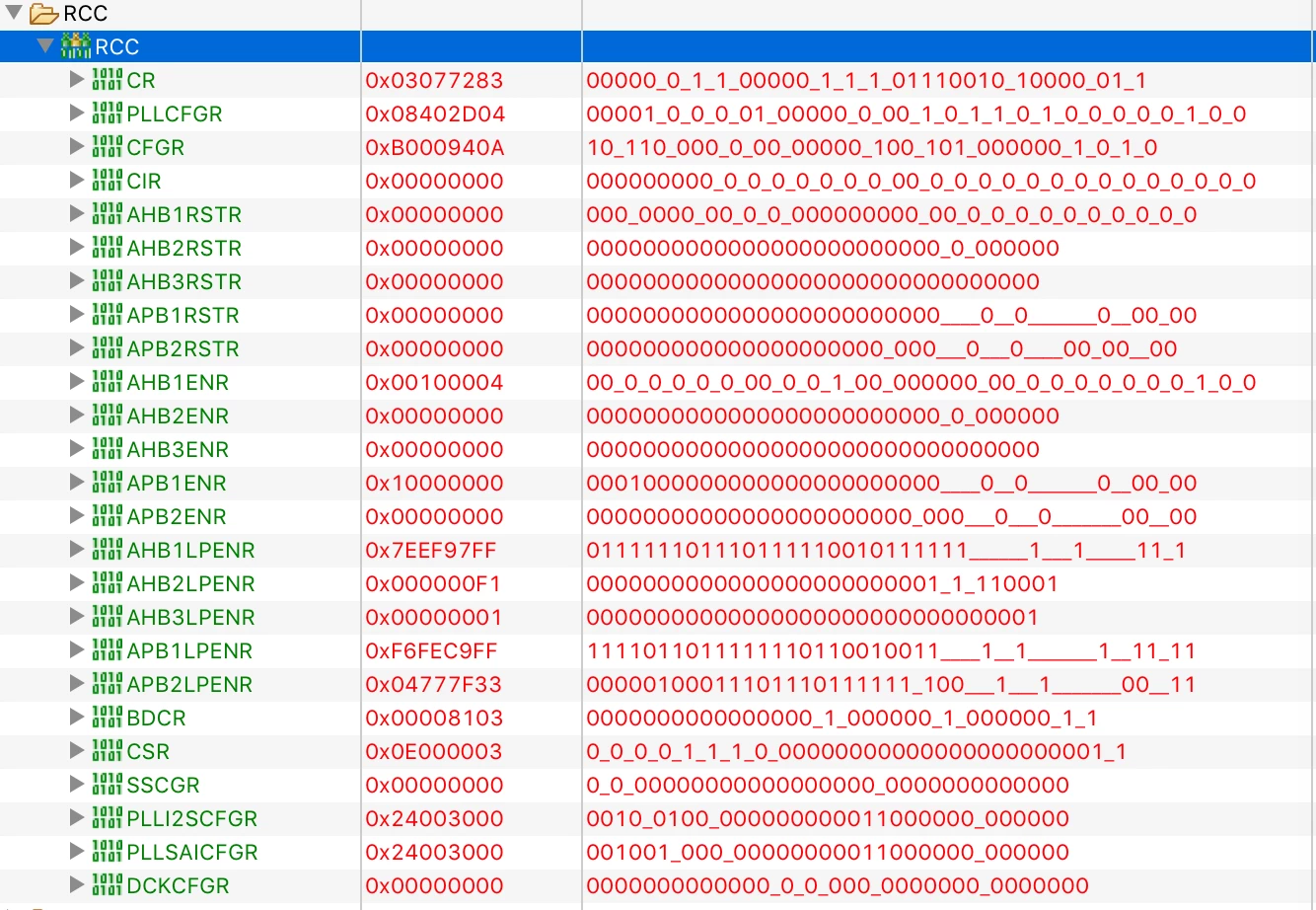The height and width of the screenshot is (910, 1316).
Task: Click the RCC peripheral chip icon
Action: click(76, 46)
